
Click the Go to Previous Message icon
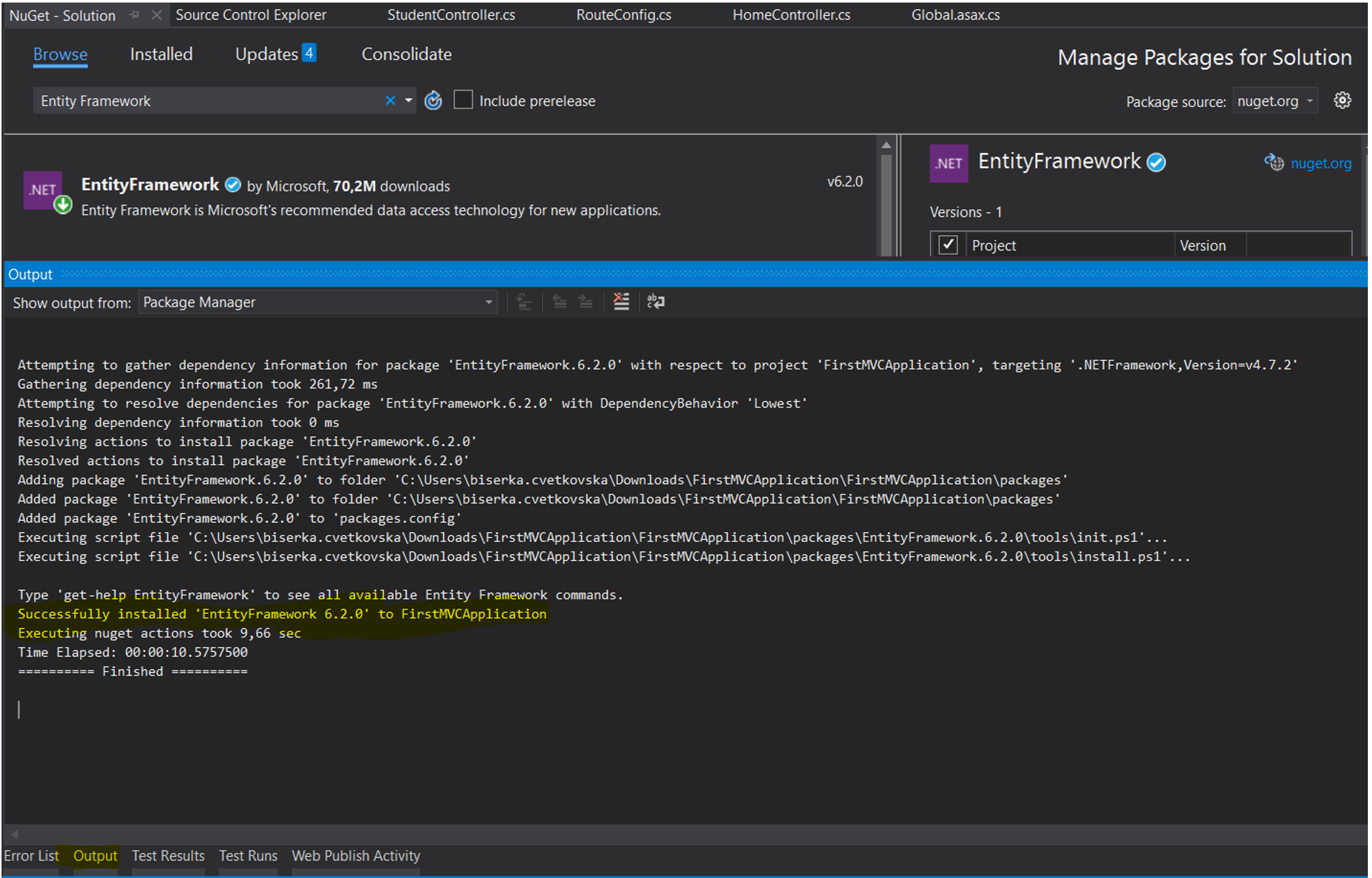tap(560, 301)
